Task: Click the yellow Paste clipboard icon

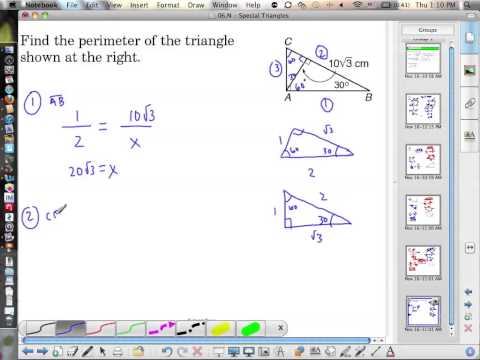Action: coord(138,351)
